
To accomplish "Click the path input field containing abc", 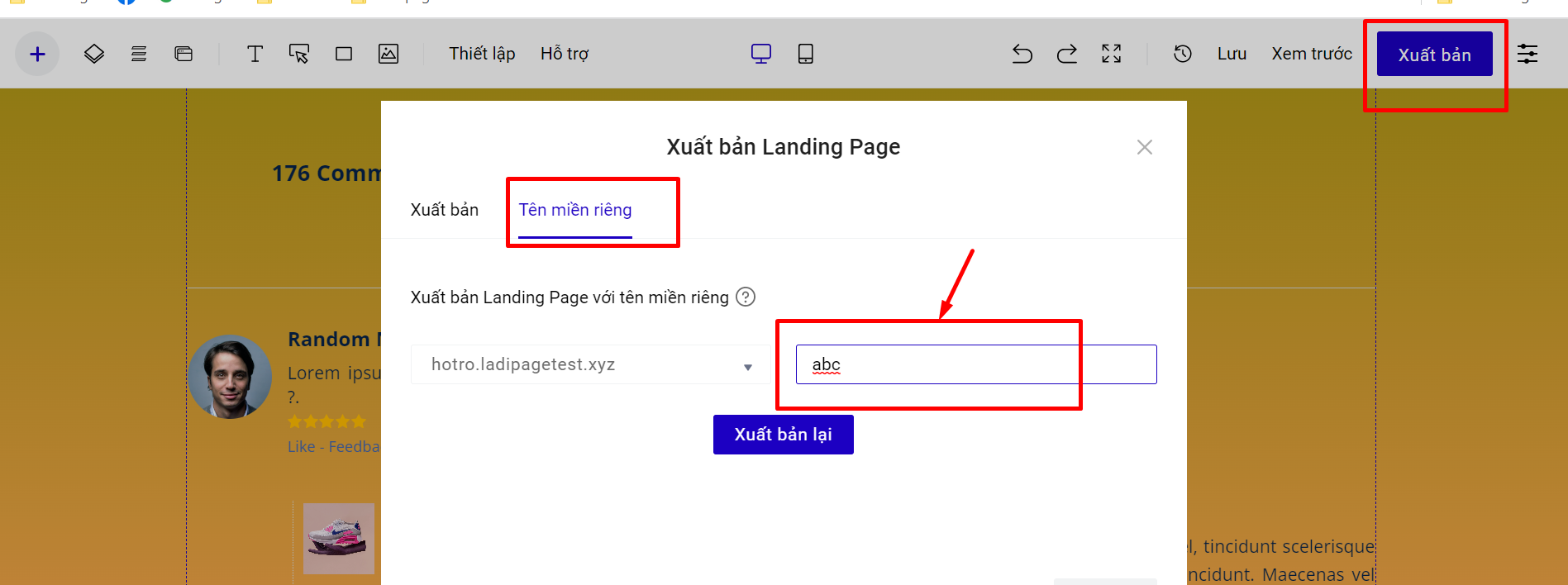I will pos(975,364).
